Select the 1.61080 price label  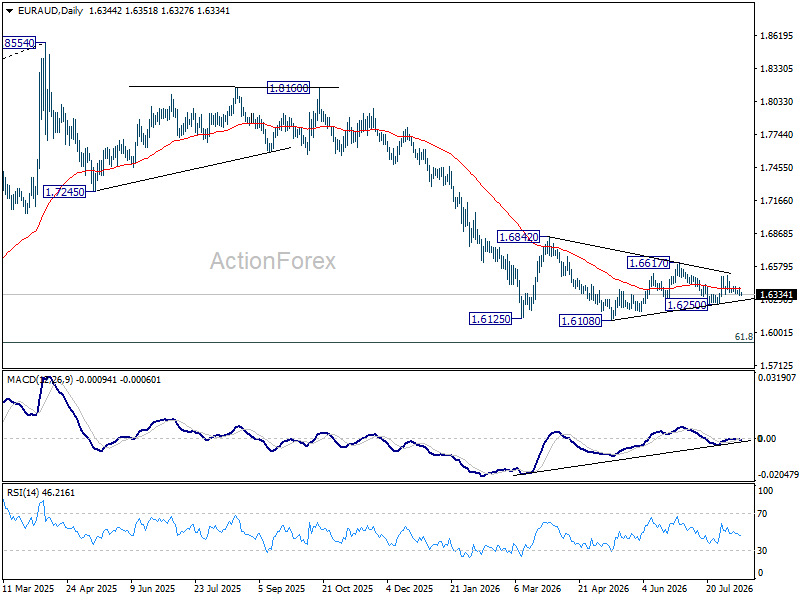(x=581, y=321)
